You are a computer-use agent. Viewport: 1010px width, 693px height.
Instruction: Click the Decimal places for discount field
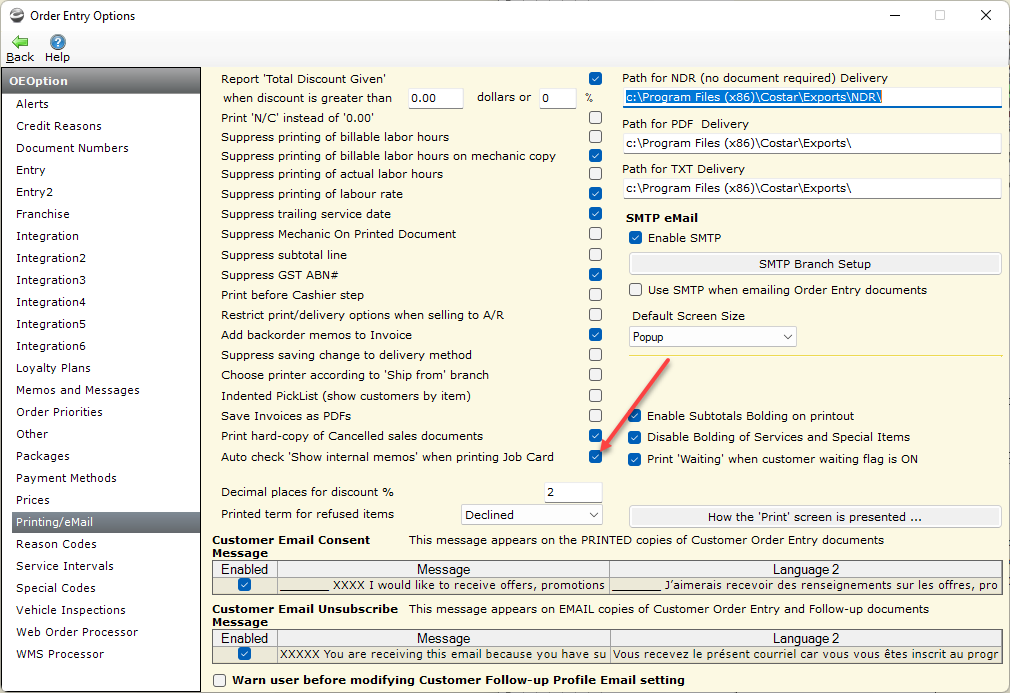coord(573,492)
